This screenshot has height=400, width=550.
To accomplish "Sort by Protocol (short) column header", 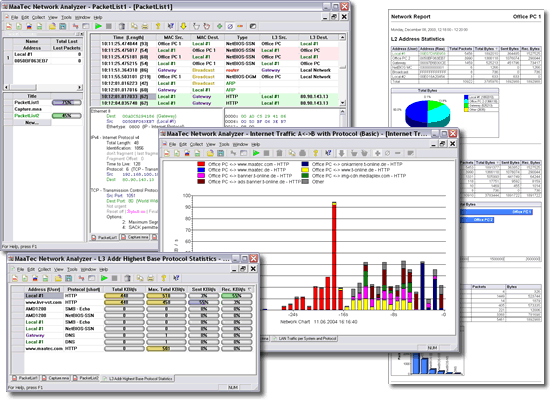I will tap(83, 289).
